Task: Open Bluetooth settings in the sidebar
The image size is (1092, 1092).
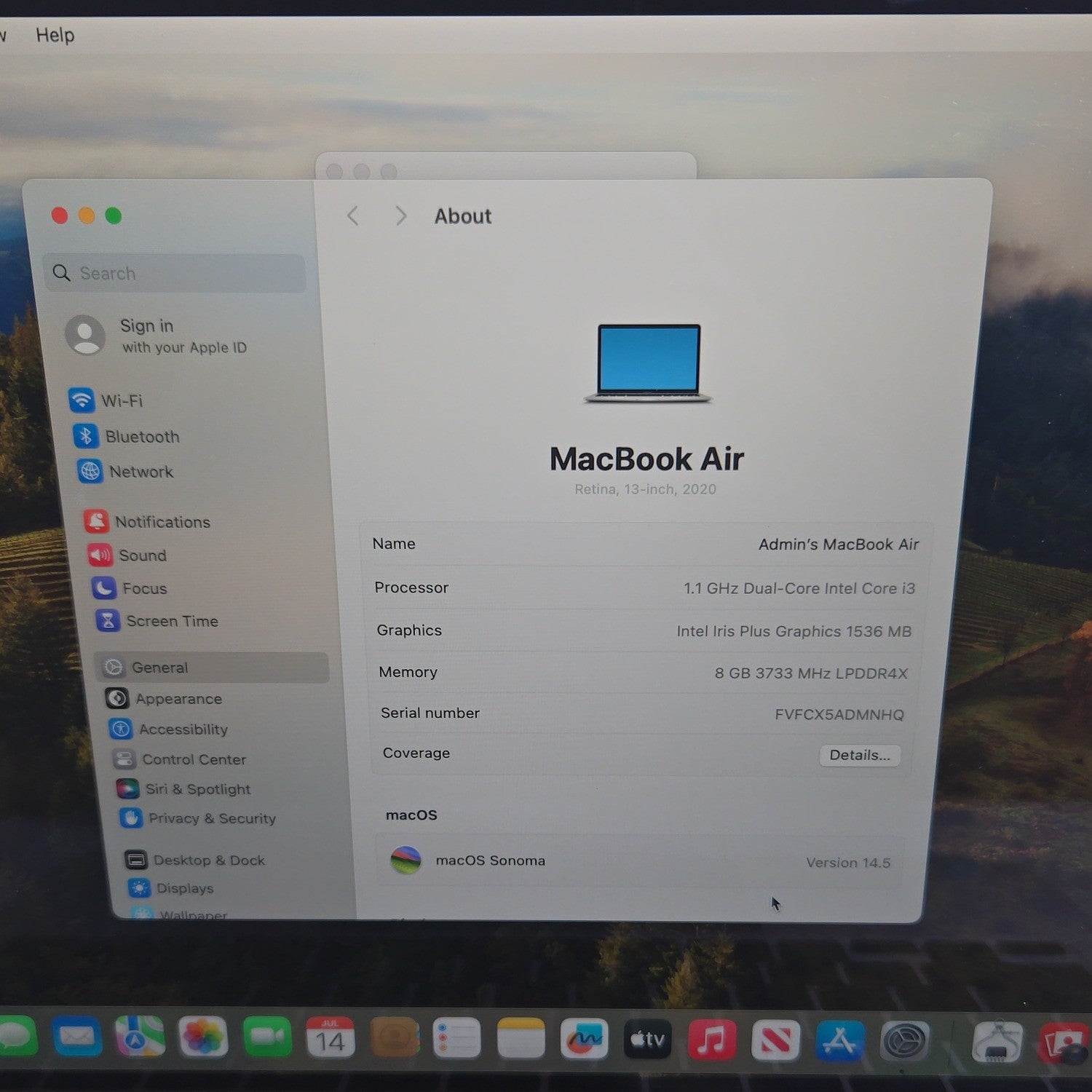Action: [126, 436]
